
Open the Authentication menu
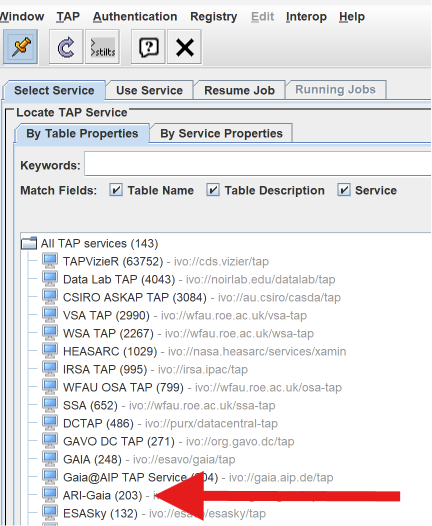(x=135, y=16)
